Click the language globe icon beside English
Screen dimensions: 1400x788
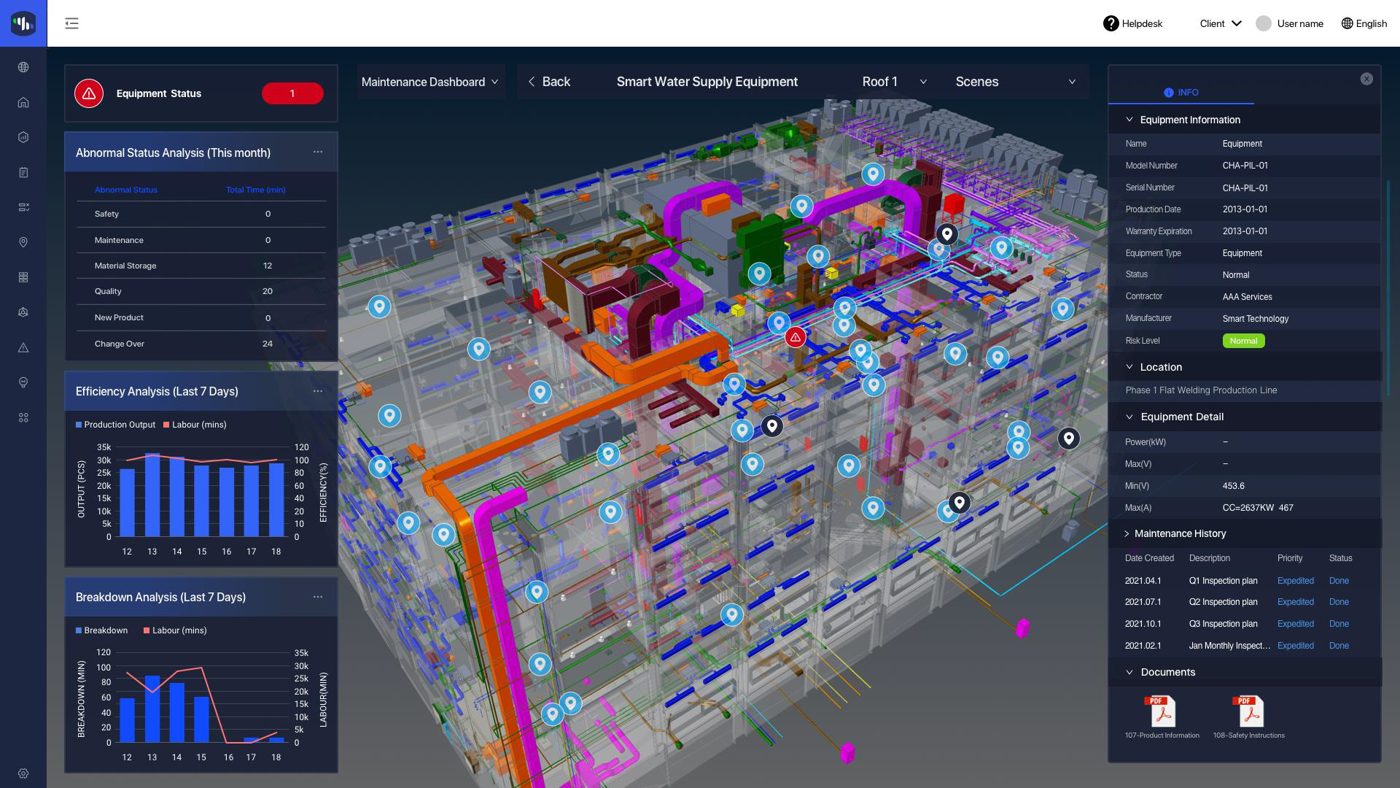coord(1347,23)
